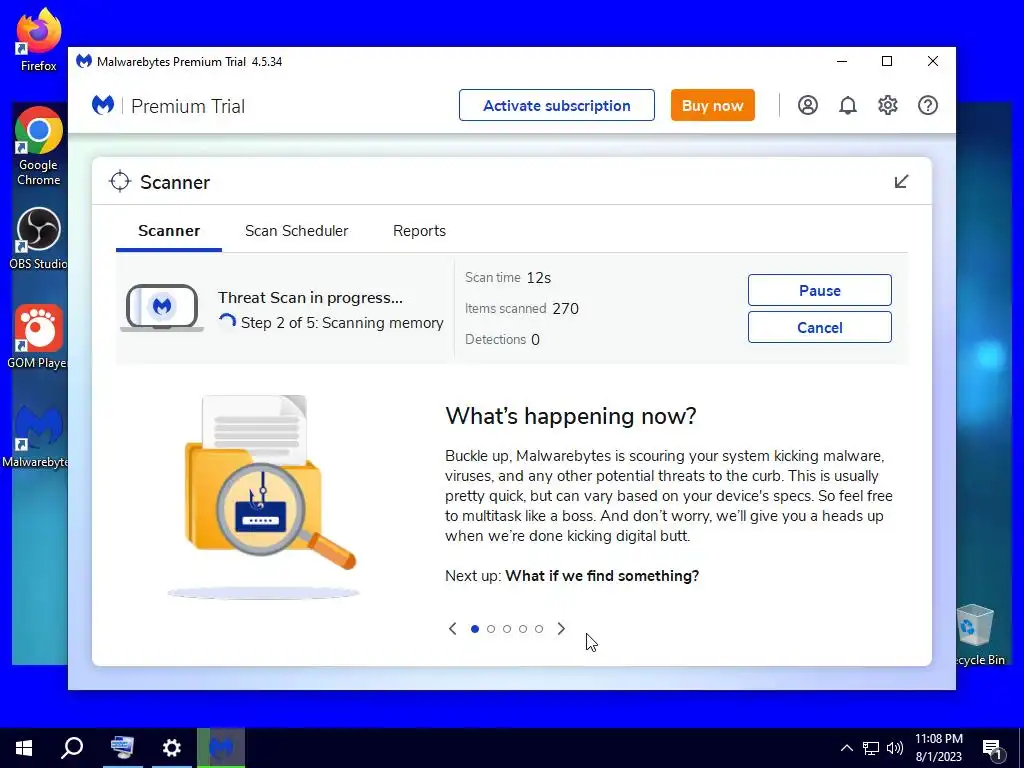Click the 'Premium Trial' header text
The height and width of the screenshot is (768, 1024).
(x=188, y=106)
